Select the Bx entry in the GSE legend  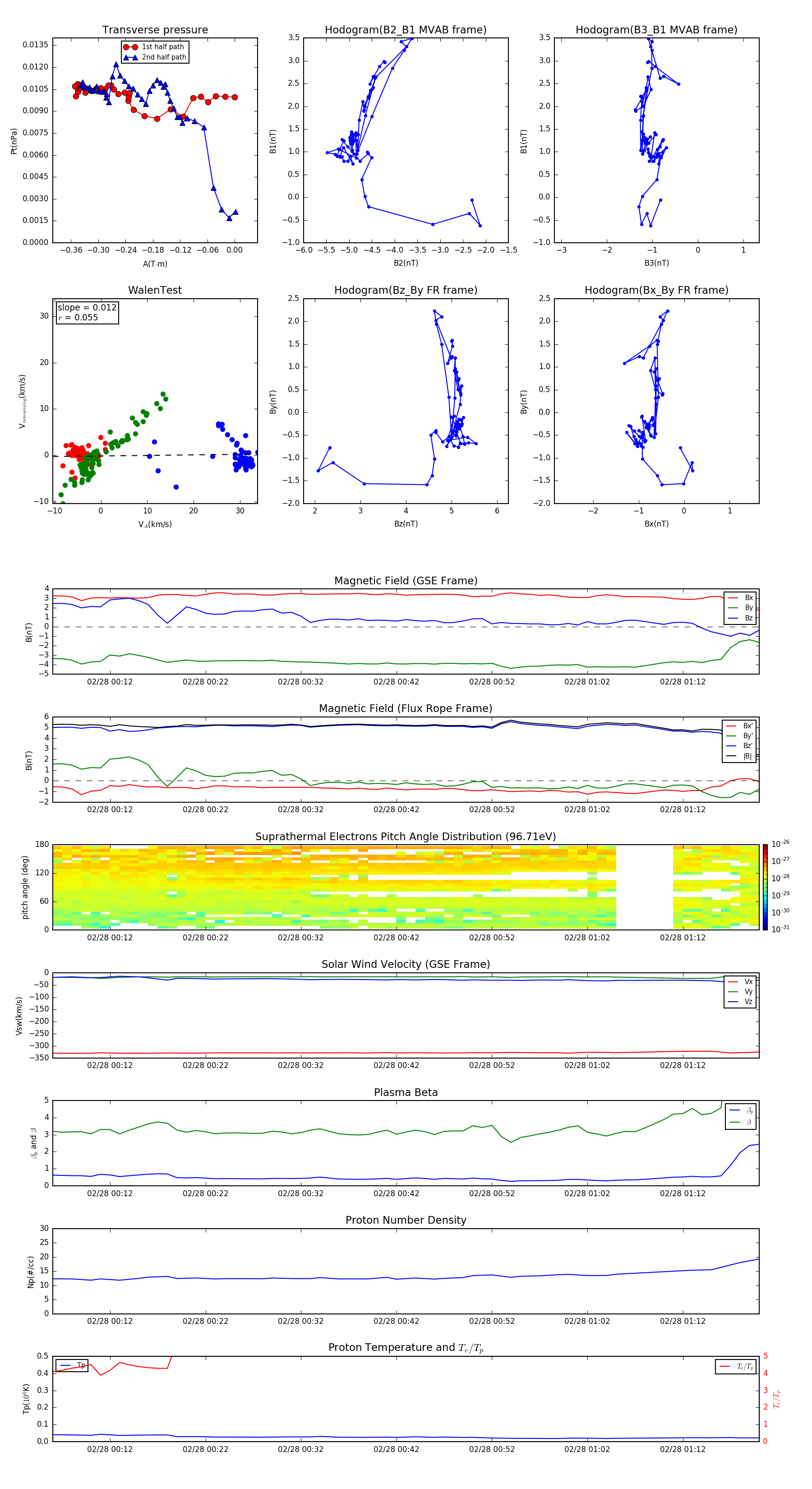coord(741,598)
